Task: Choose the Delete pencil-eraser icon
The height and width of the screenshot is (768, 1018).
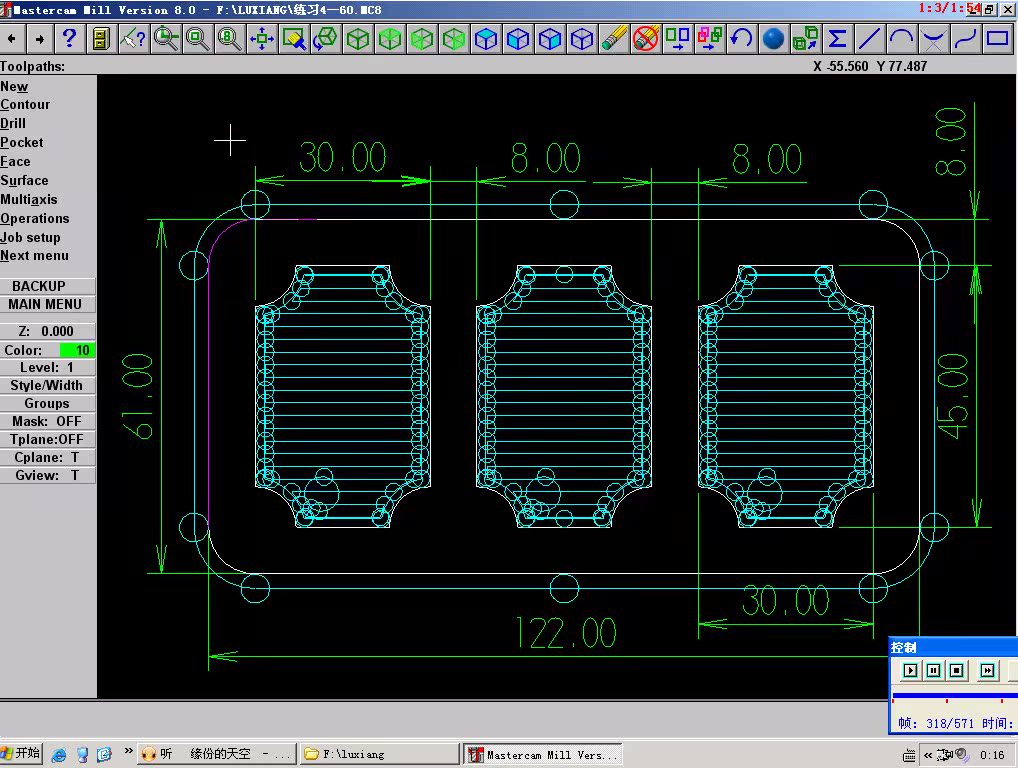Action: (x=614, y=39)
